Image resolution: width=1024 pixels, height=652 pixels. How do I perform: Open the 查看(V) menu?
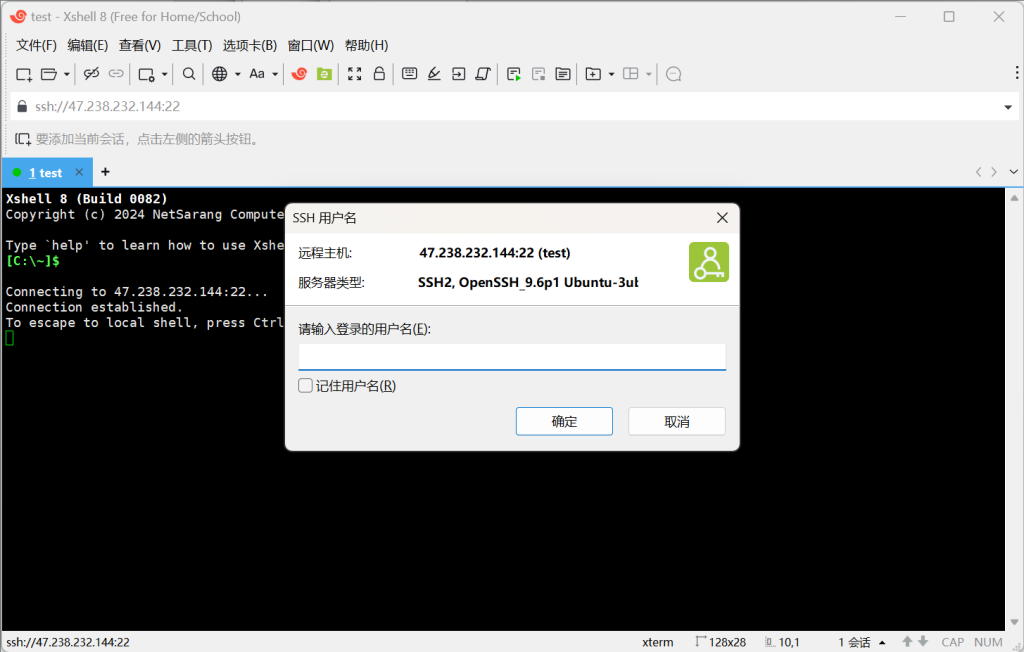coord(140,45)
